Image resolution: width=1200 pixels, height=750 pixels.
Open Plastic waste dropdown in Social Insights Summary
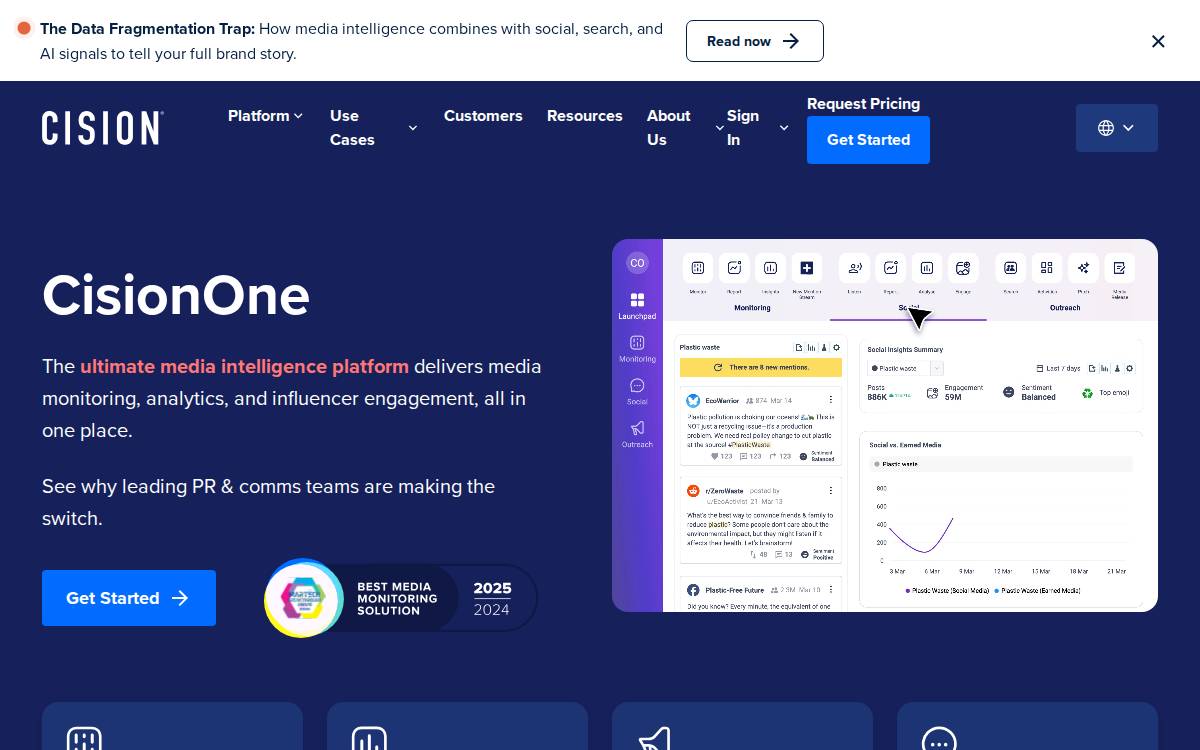[x=906, y=368]
